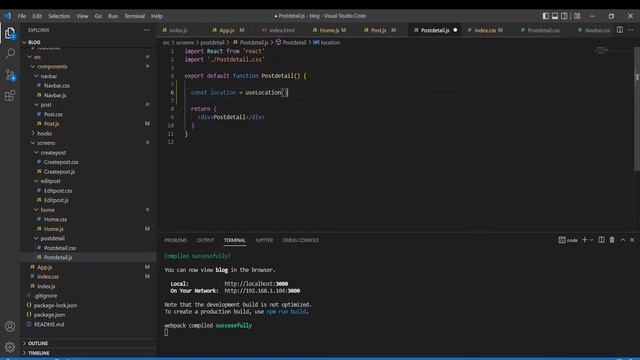Collapse the home folder
The image size is (640, 360).
click(x=88, y=210)
